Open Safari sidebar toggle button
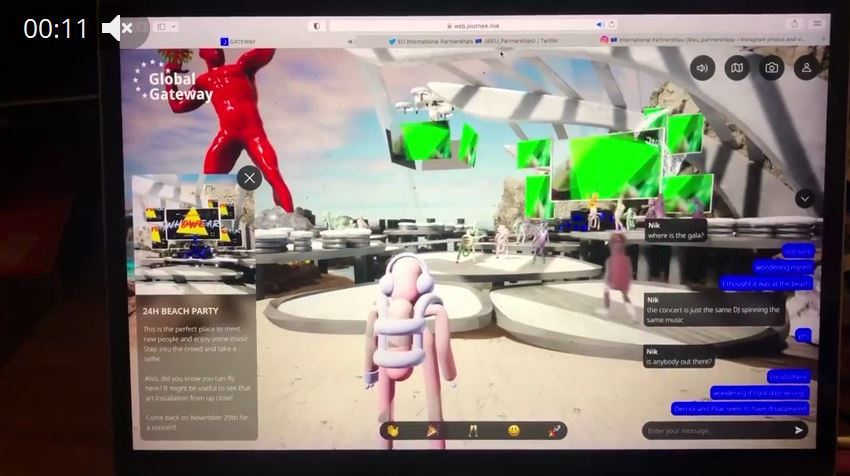This screenshot has height=476, width=850. tap(162, 27)
